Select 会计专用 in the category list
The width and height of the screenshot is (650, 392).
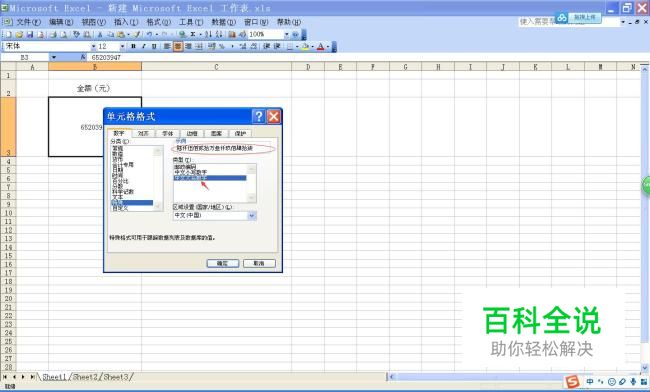point(123,165)
